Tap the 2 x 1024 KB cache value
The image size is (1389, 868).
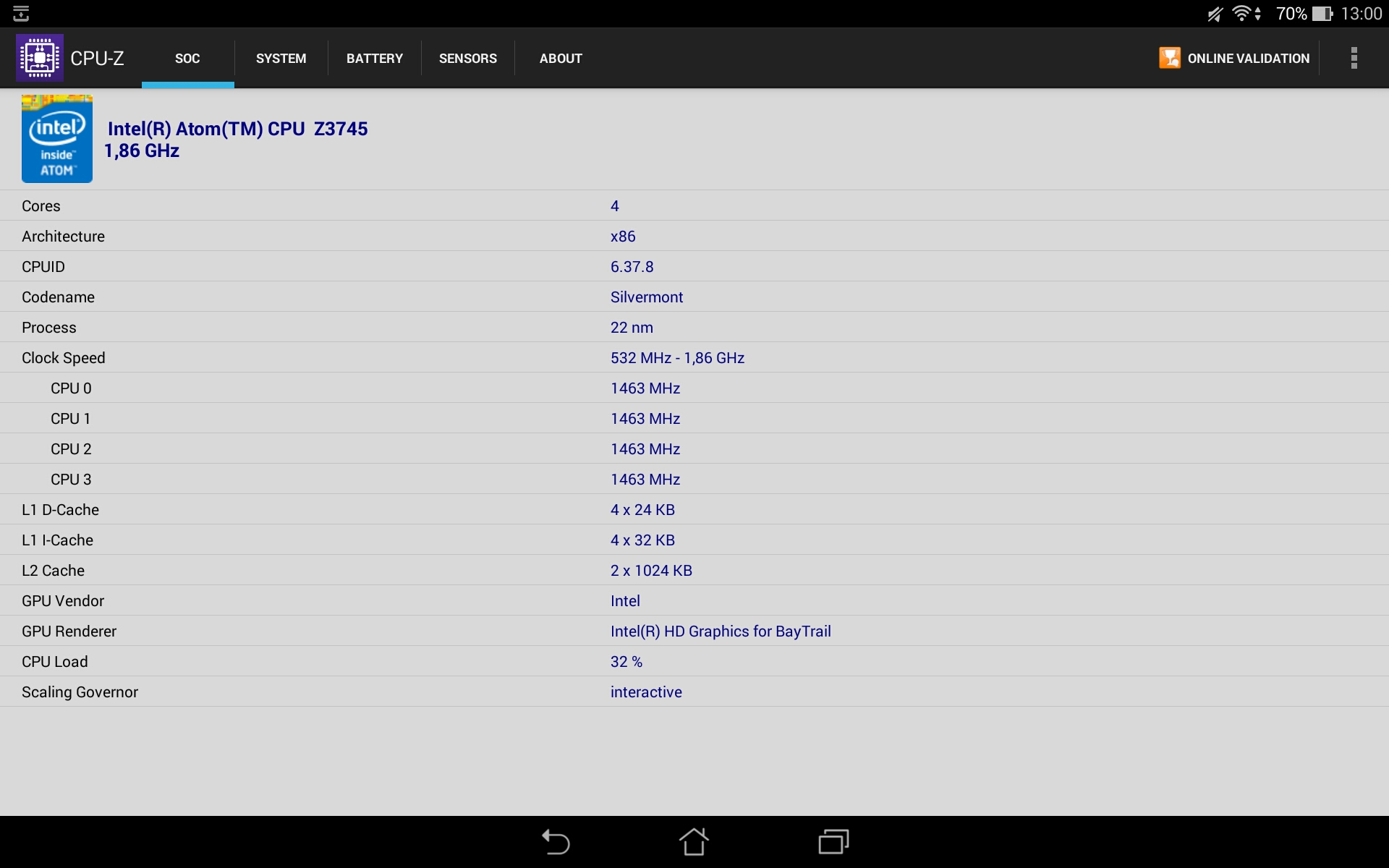coord(651,571)
